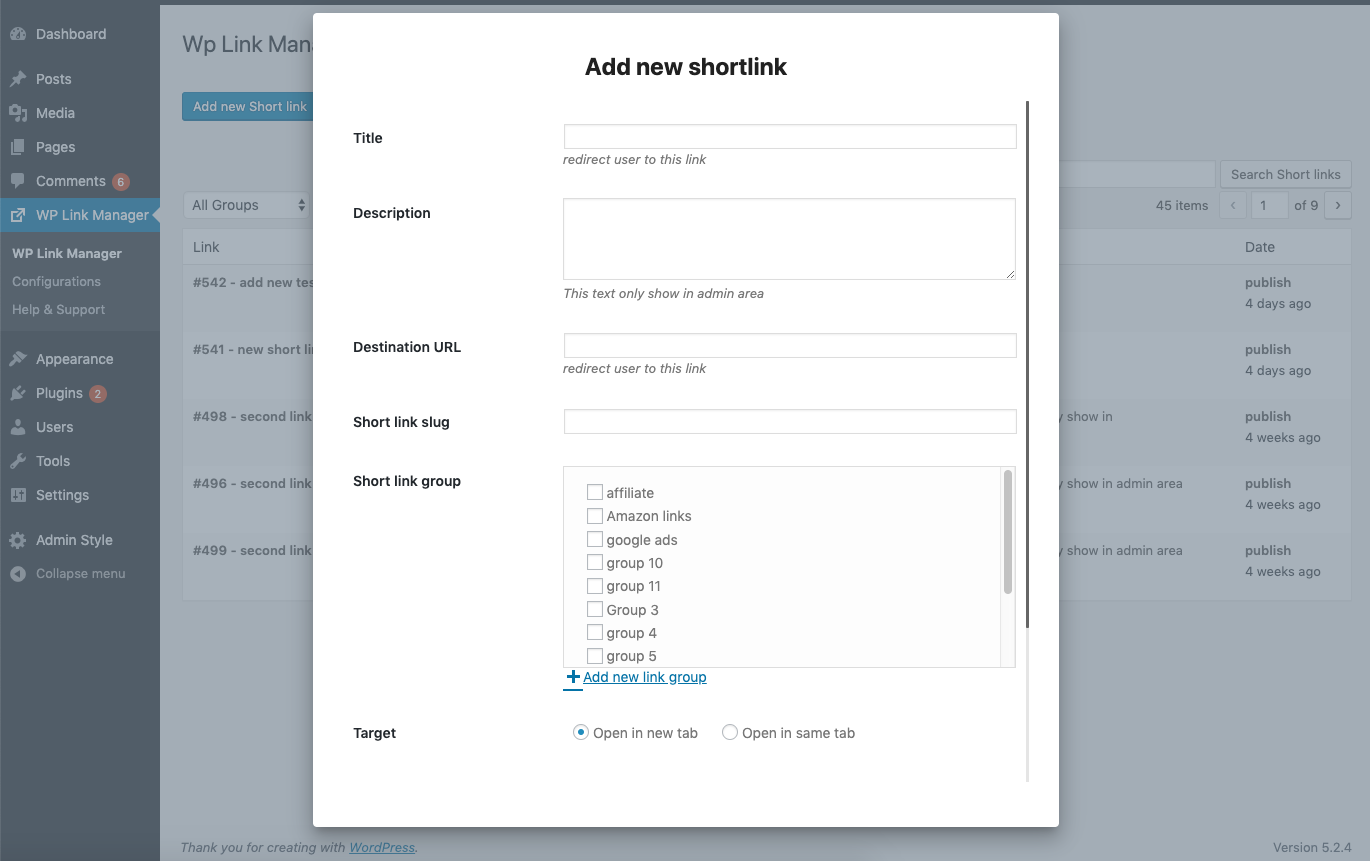This screenshot has height=861, width=1370.
Task: Click the group list scrollbar thumb
Action: click(x=1008, y=532)
